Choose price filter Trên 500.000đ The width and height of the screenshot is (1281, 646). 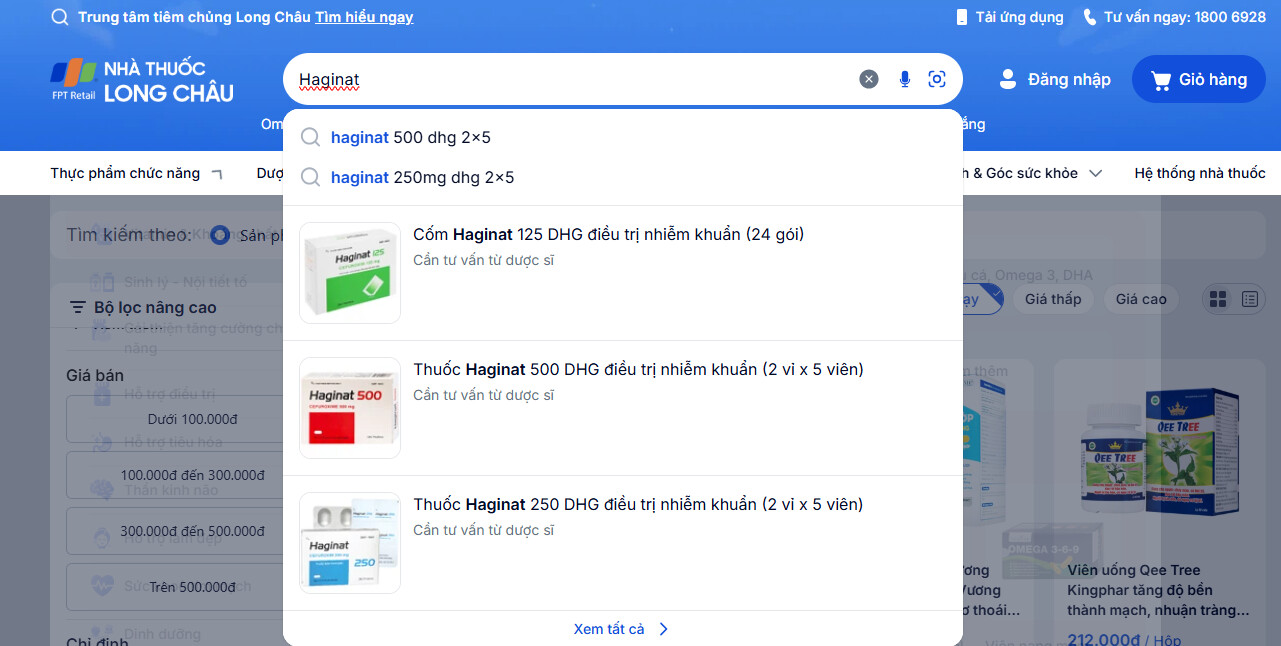click(x=192, y=587)
